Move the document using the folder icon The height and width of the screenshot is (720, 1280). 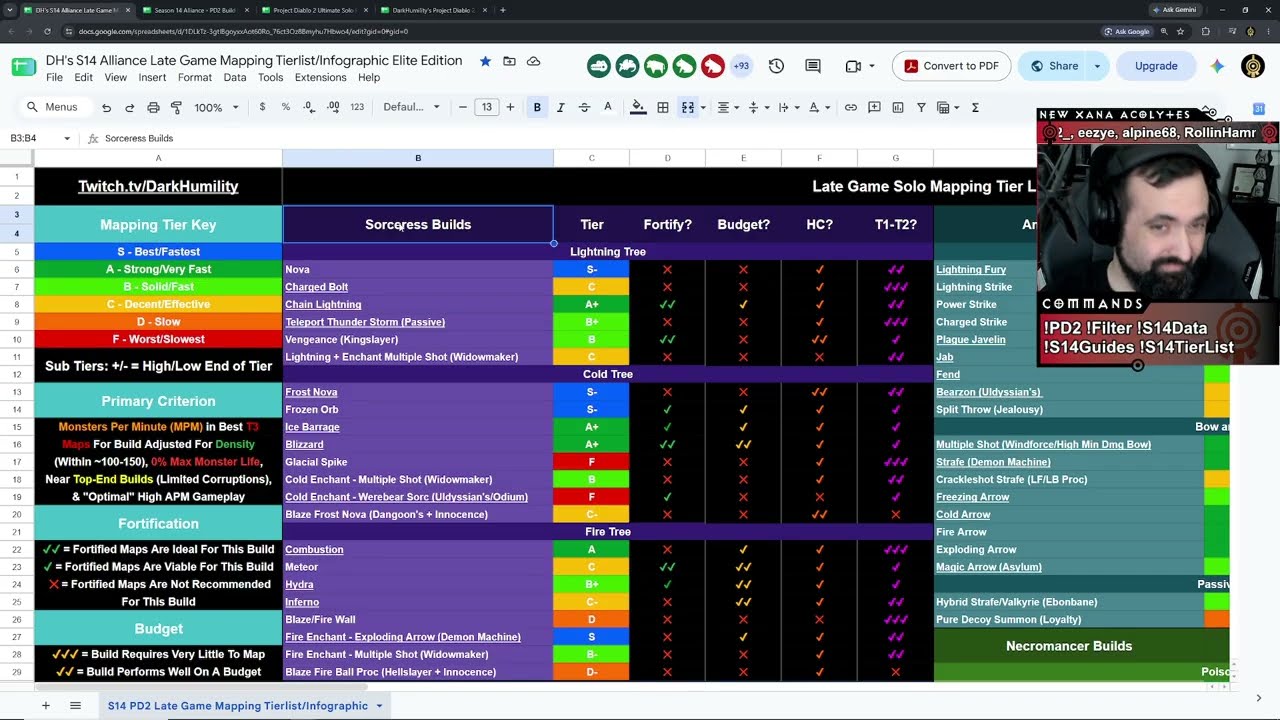click(509, 61)
